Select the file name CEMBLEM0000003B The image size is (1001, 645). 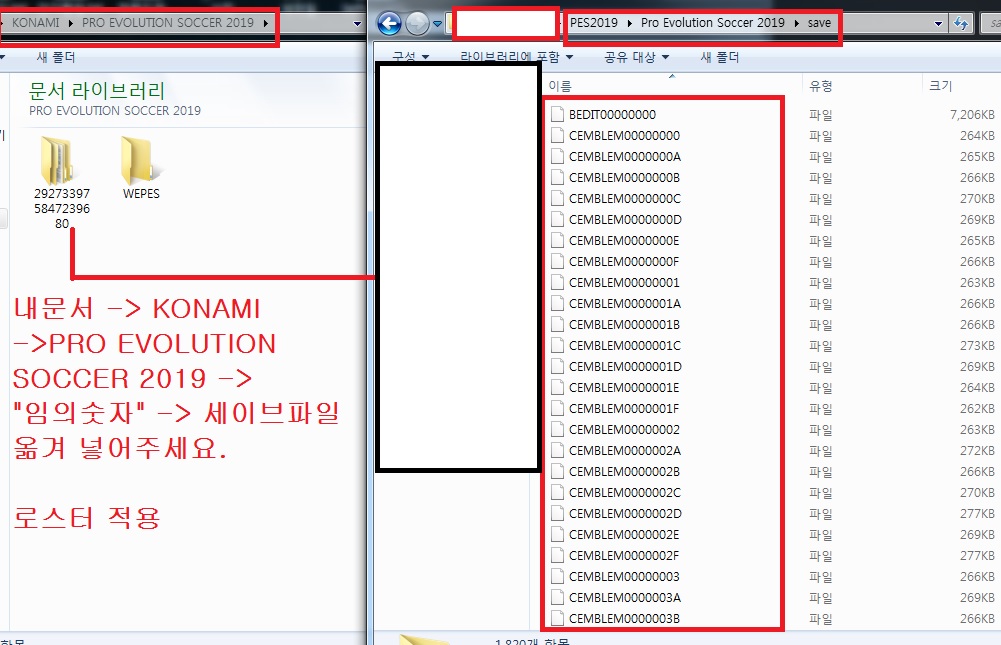coord(624,619)
